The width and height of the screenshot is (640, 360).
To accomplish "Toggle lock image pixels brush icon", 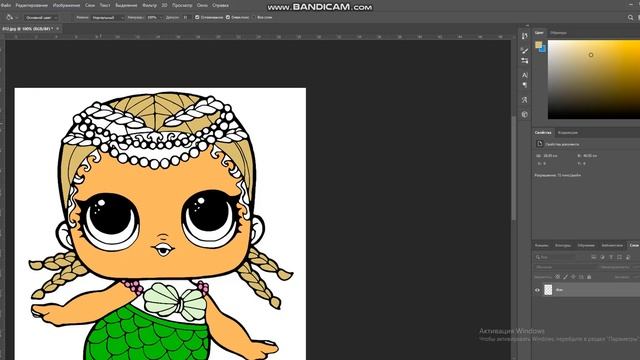I will click(565, 277).
